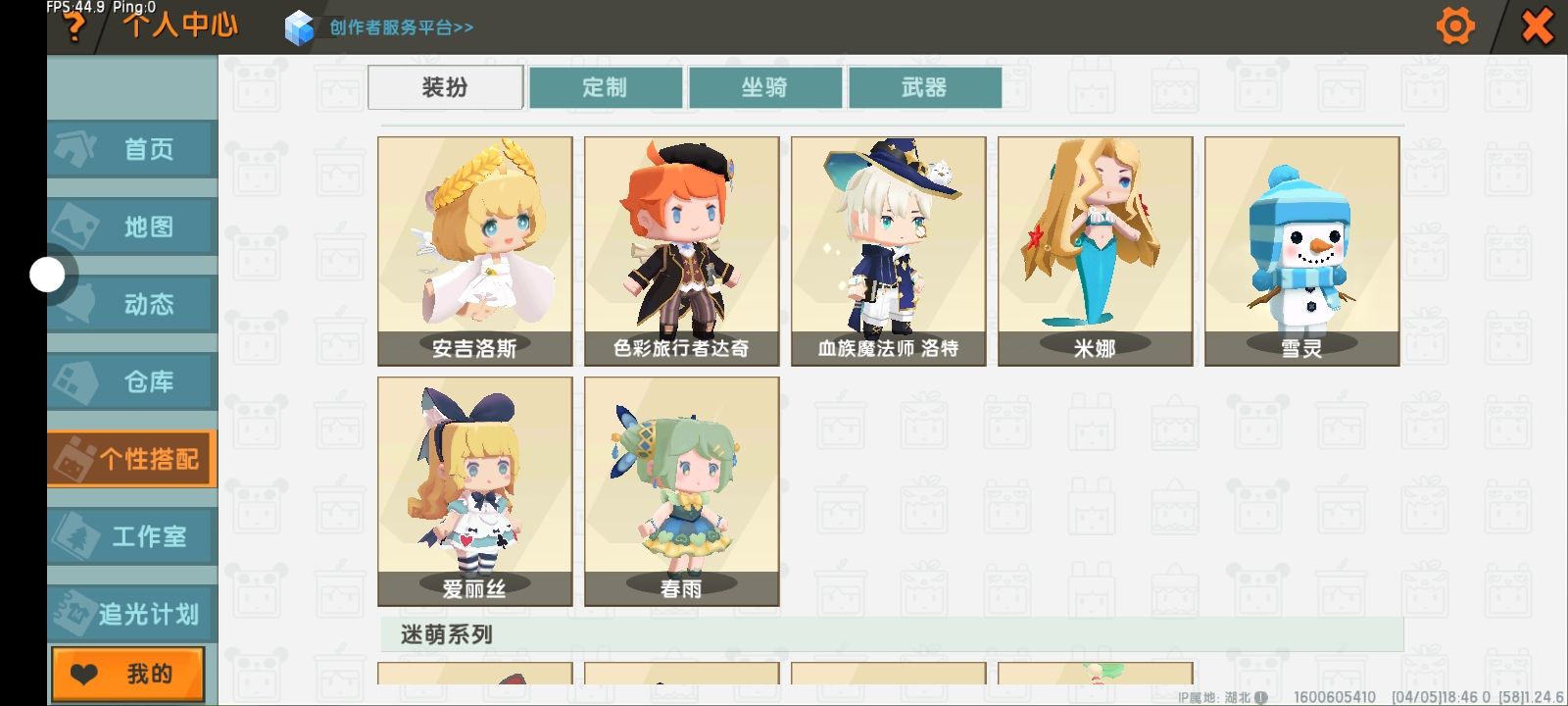1568x706 pixels.
Task: Open the orange settings gear icon
Action: point(1454,25)
